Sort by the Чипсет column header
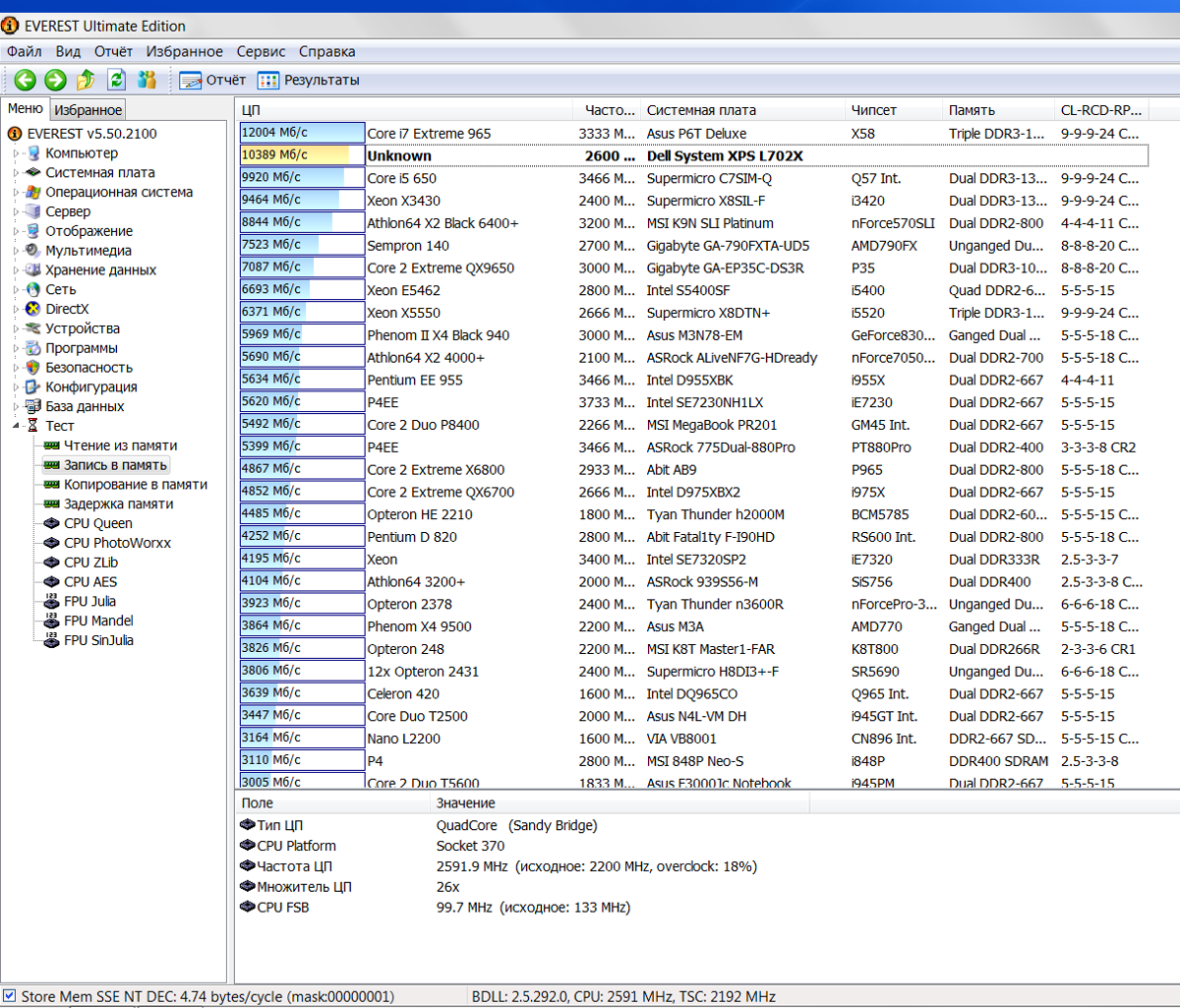 pyautogui.click(x=894, y=110)
